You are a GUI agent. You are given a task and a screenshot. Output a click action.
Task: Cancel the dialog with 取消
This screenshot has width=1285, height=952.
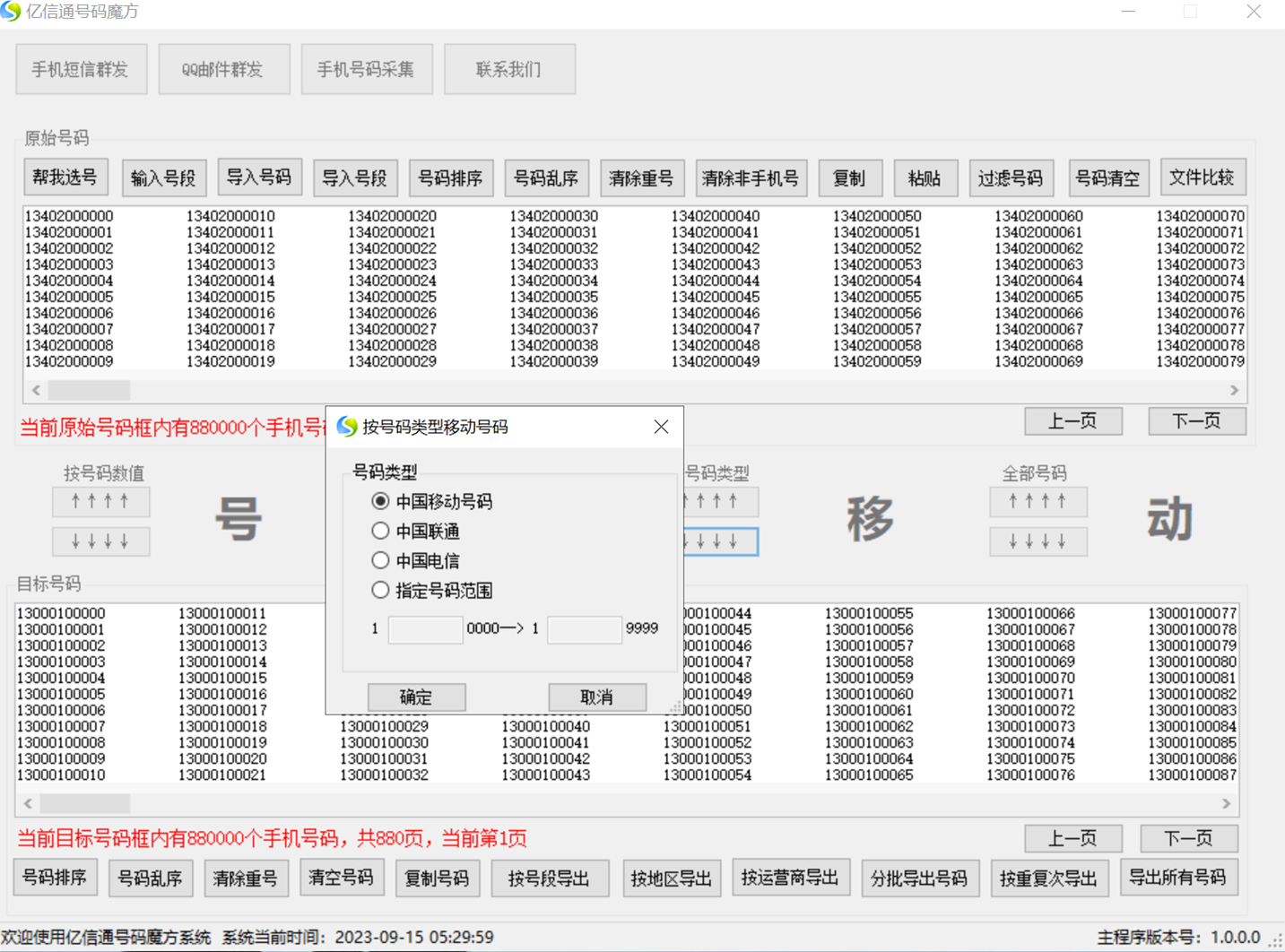coord(596,697)
